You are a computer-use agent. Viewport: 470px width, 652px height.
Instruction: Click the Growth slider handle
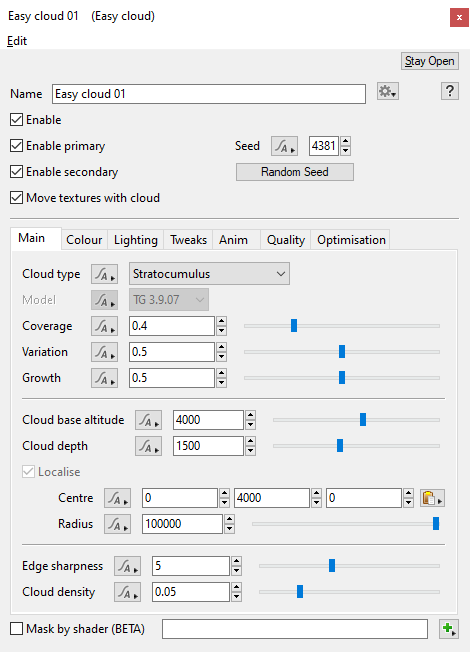coord(342,378)
